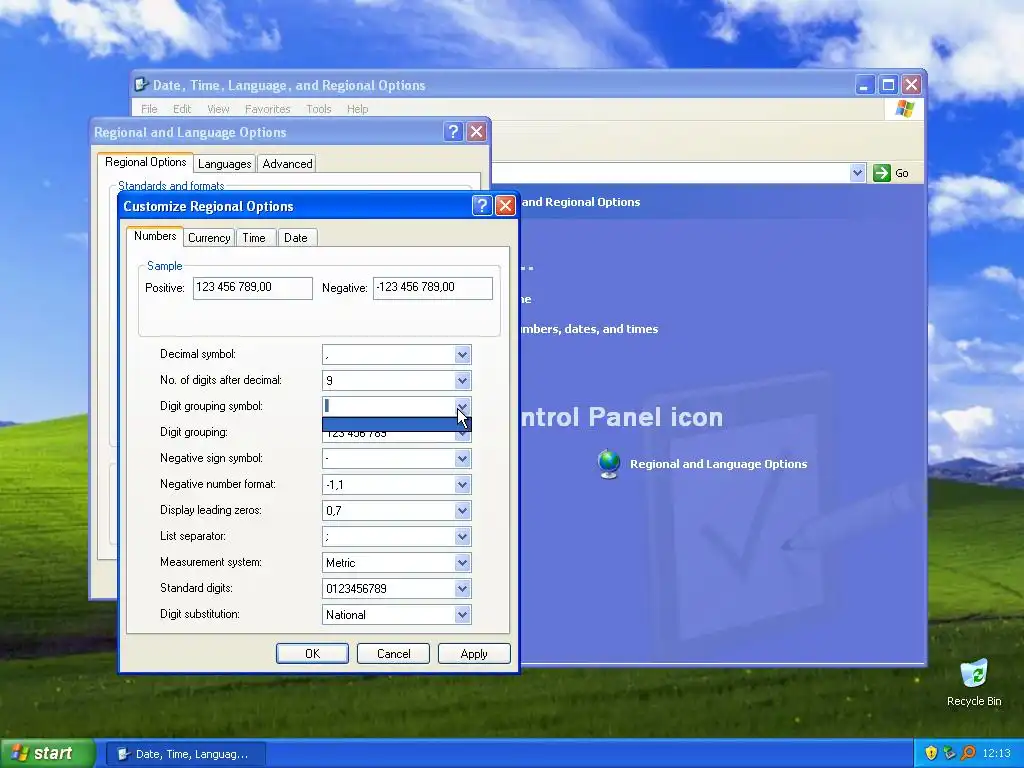Open the List separator dropdown
Image resolution: width=1024 pixels, height=768 pixels.
coord(462,537)
